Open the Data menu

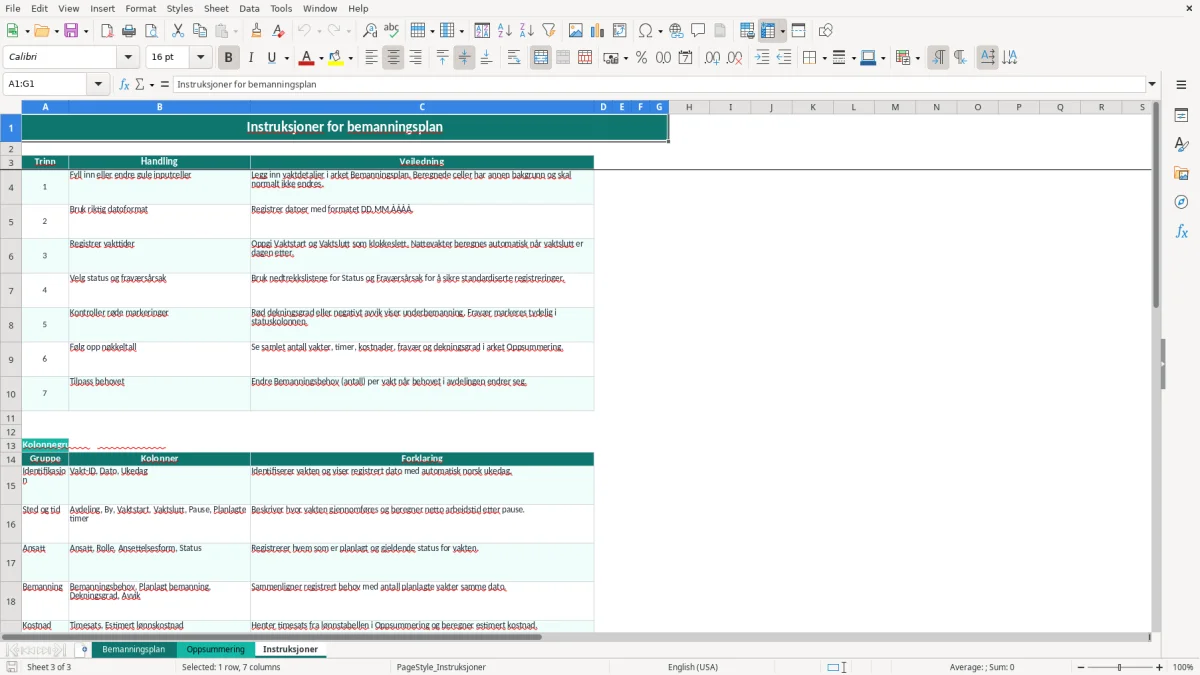click(x=249, y=8)
